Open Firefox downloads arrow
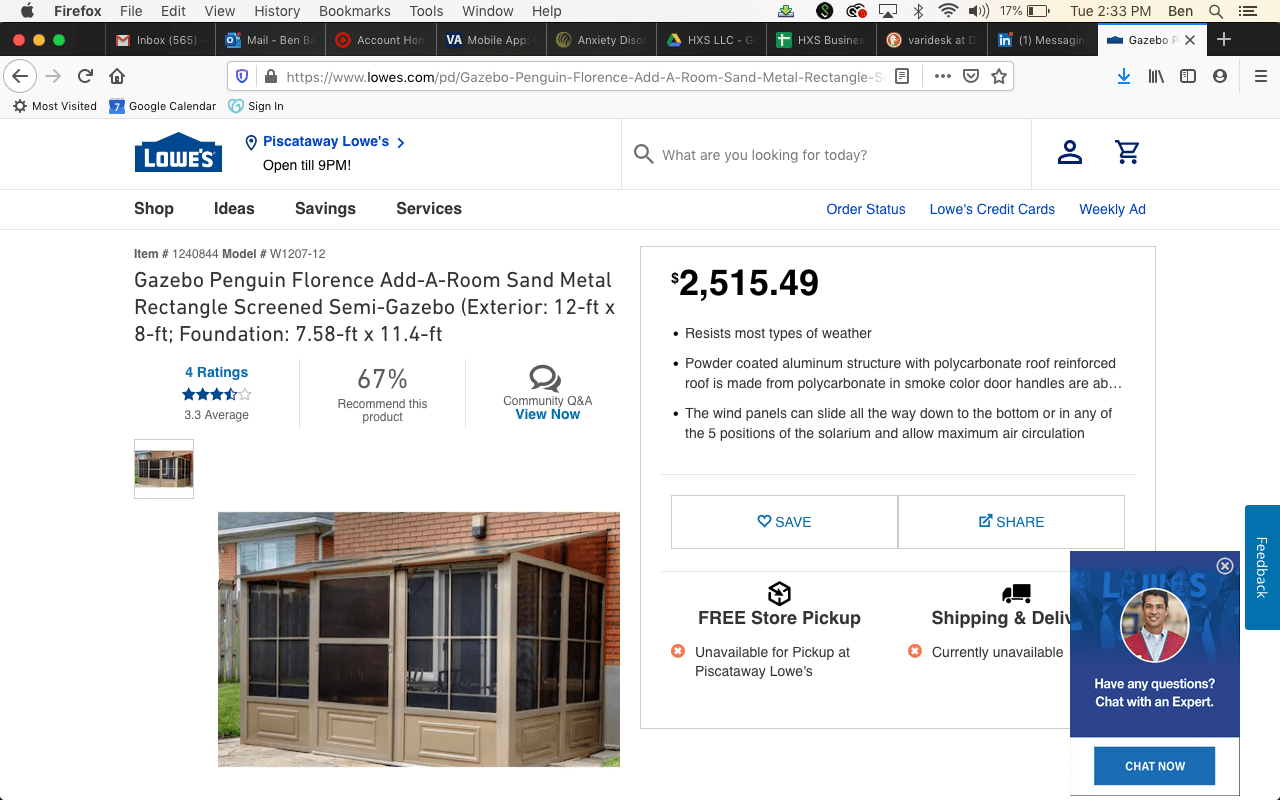 pyautogui.click(x=1124, y=76)
